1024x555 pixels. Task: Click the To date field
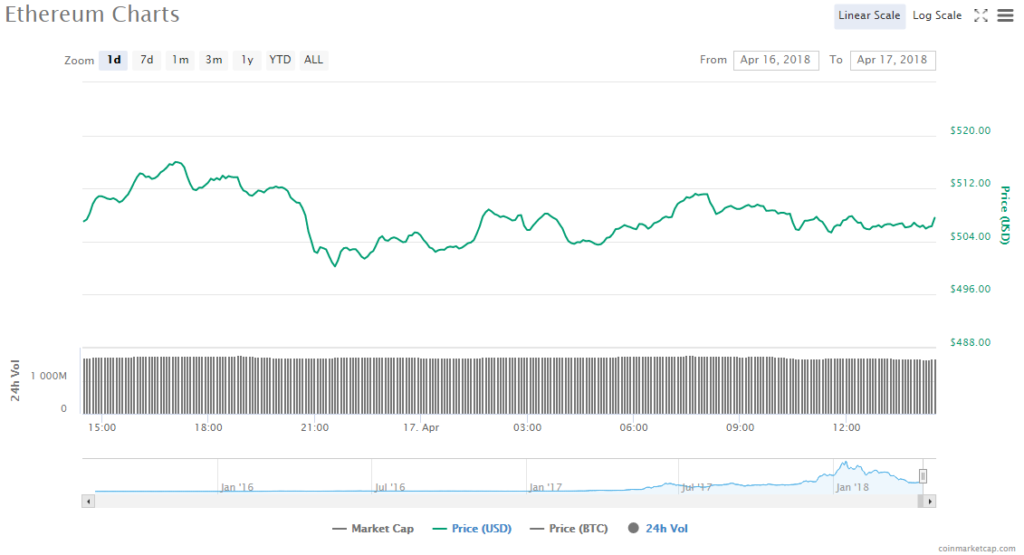[x=892, y=60]
